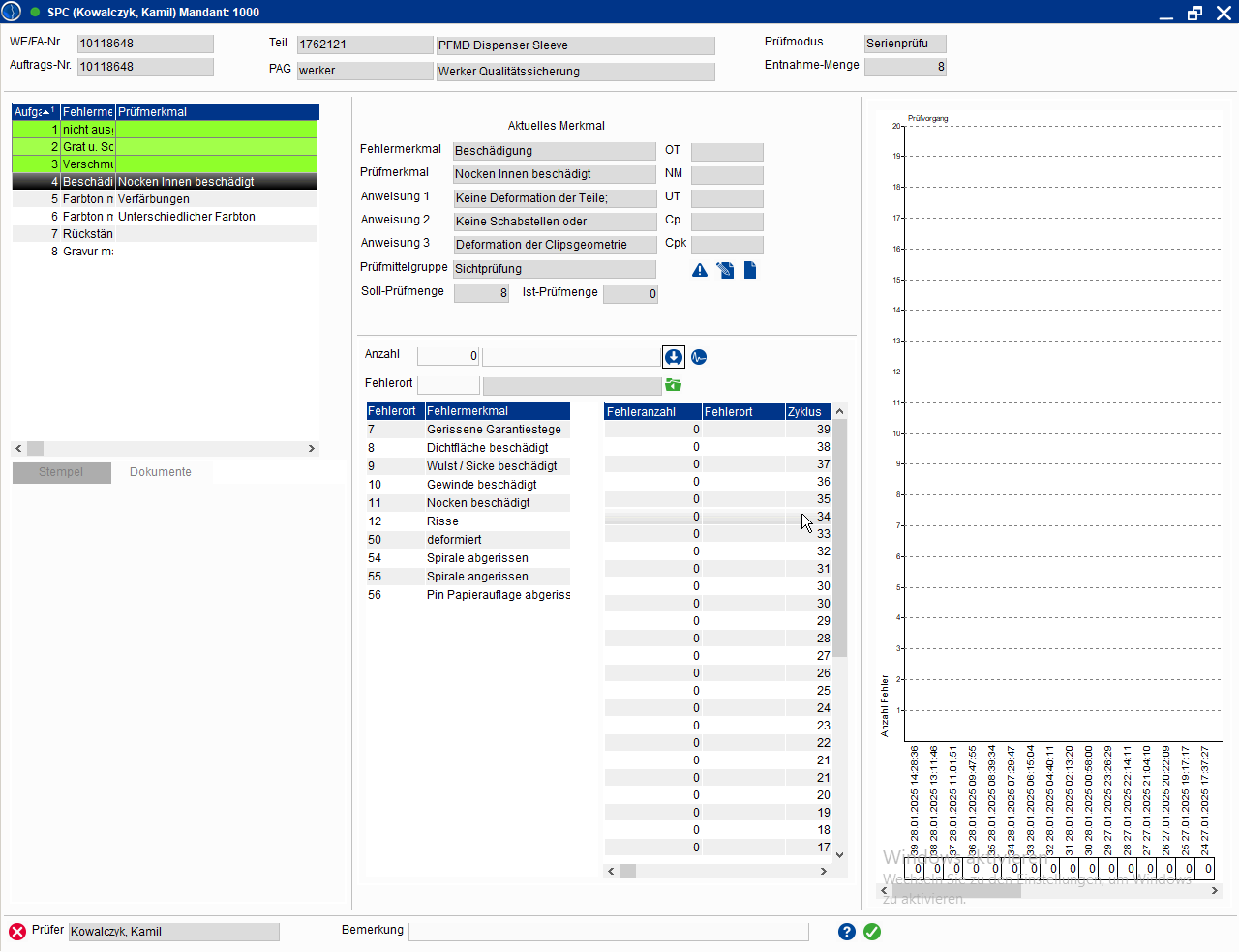Click the green folder icon beside Fehlerort
Viewport: 1239px width, 952px height.
pos(673,385)
